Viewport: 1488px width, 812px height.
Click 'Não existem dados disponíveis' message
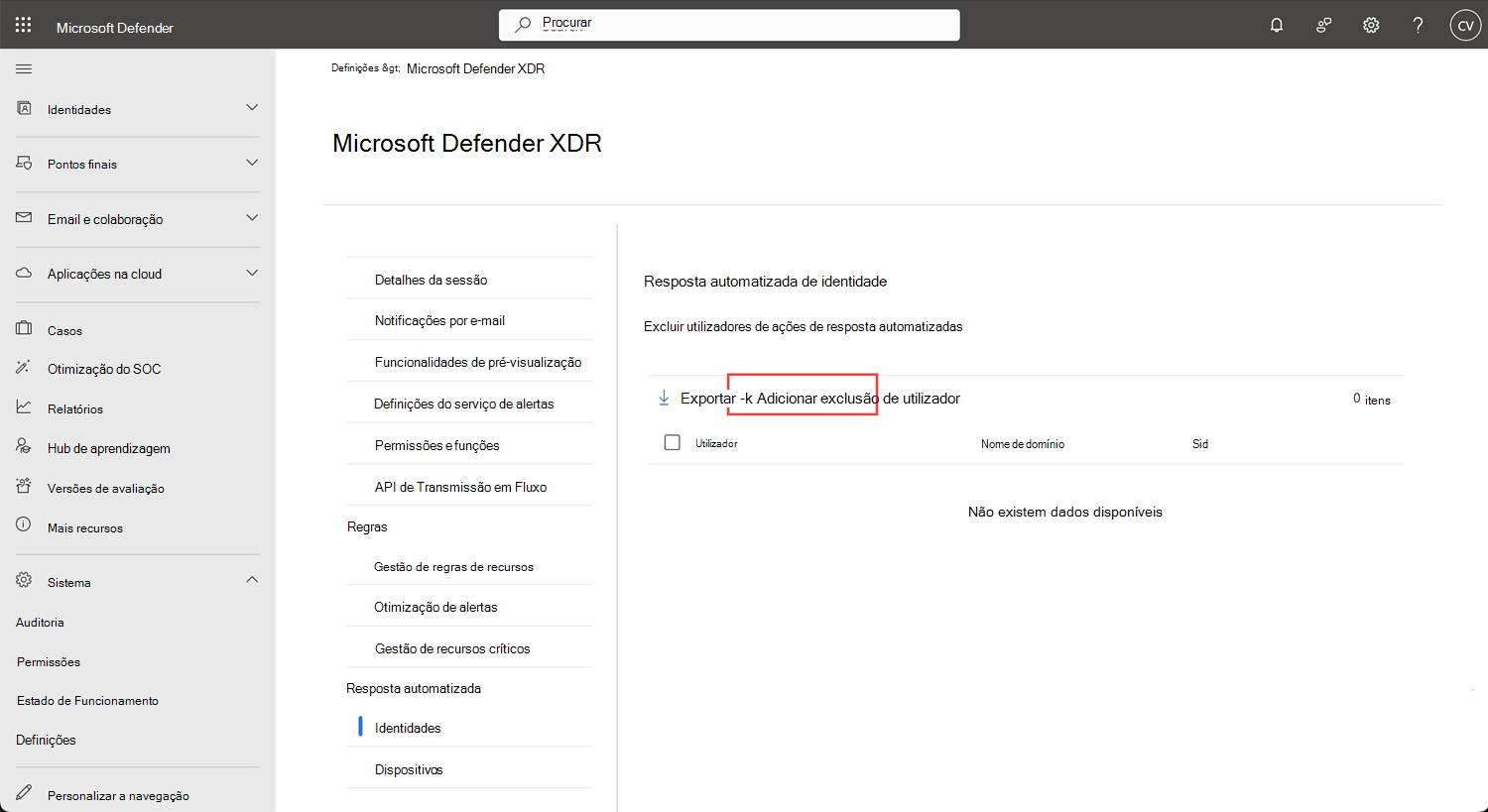[x=1065, y=512]
